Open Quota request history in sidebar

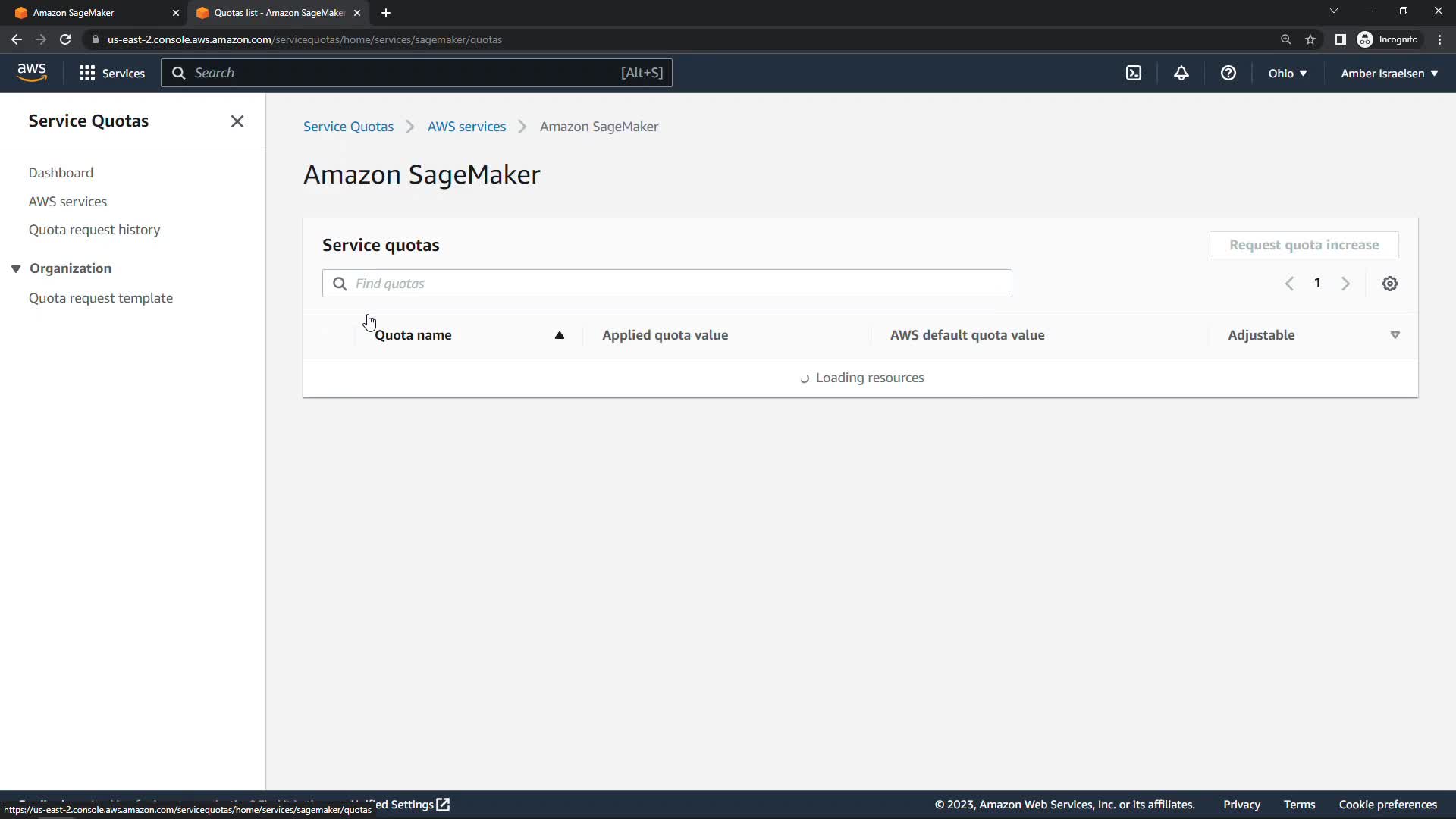coord(94,230)
